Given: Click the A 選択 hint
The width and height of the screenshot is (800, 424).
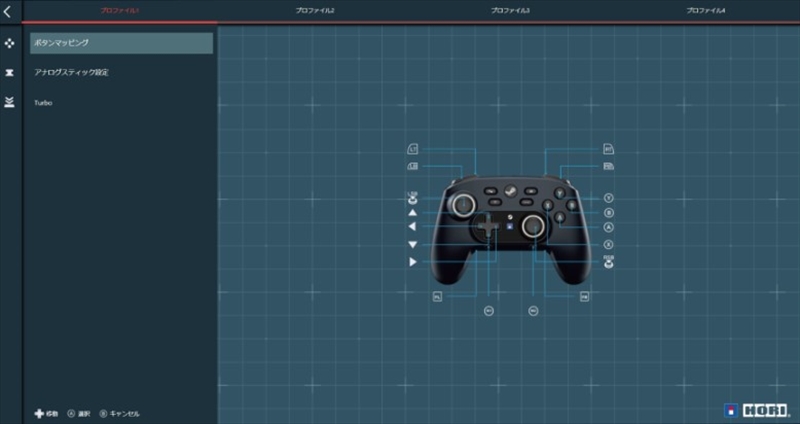Looking at the screenshot, I should click(79, 414).
